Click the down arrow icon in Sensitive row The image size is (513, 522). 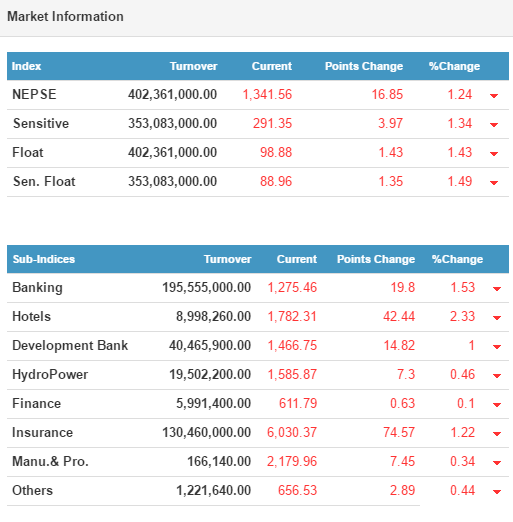tap(494, 125)
